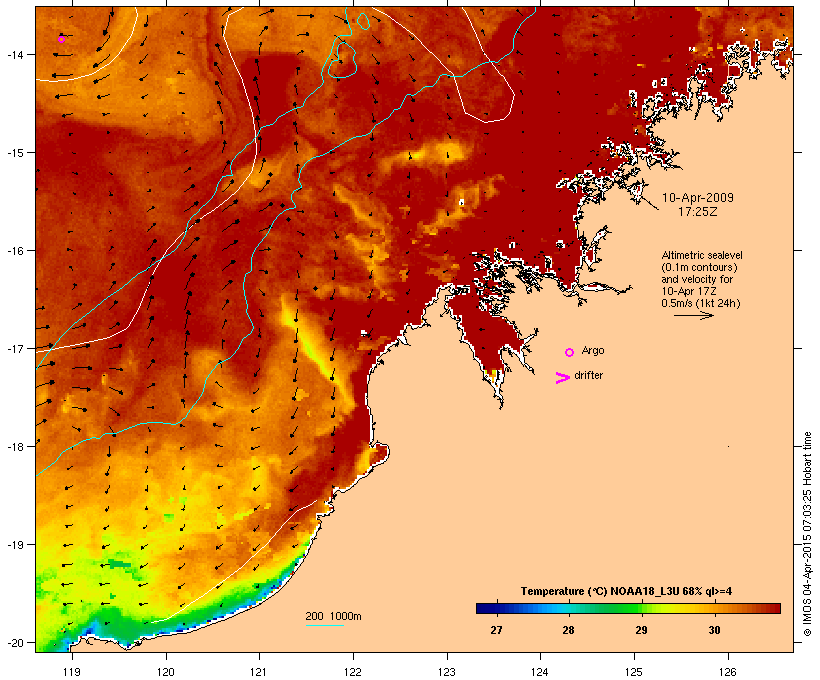
Task: Click the IMOS copyright vertical text
Action: [808, 534]
